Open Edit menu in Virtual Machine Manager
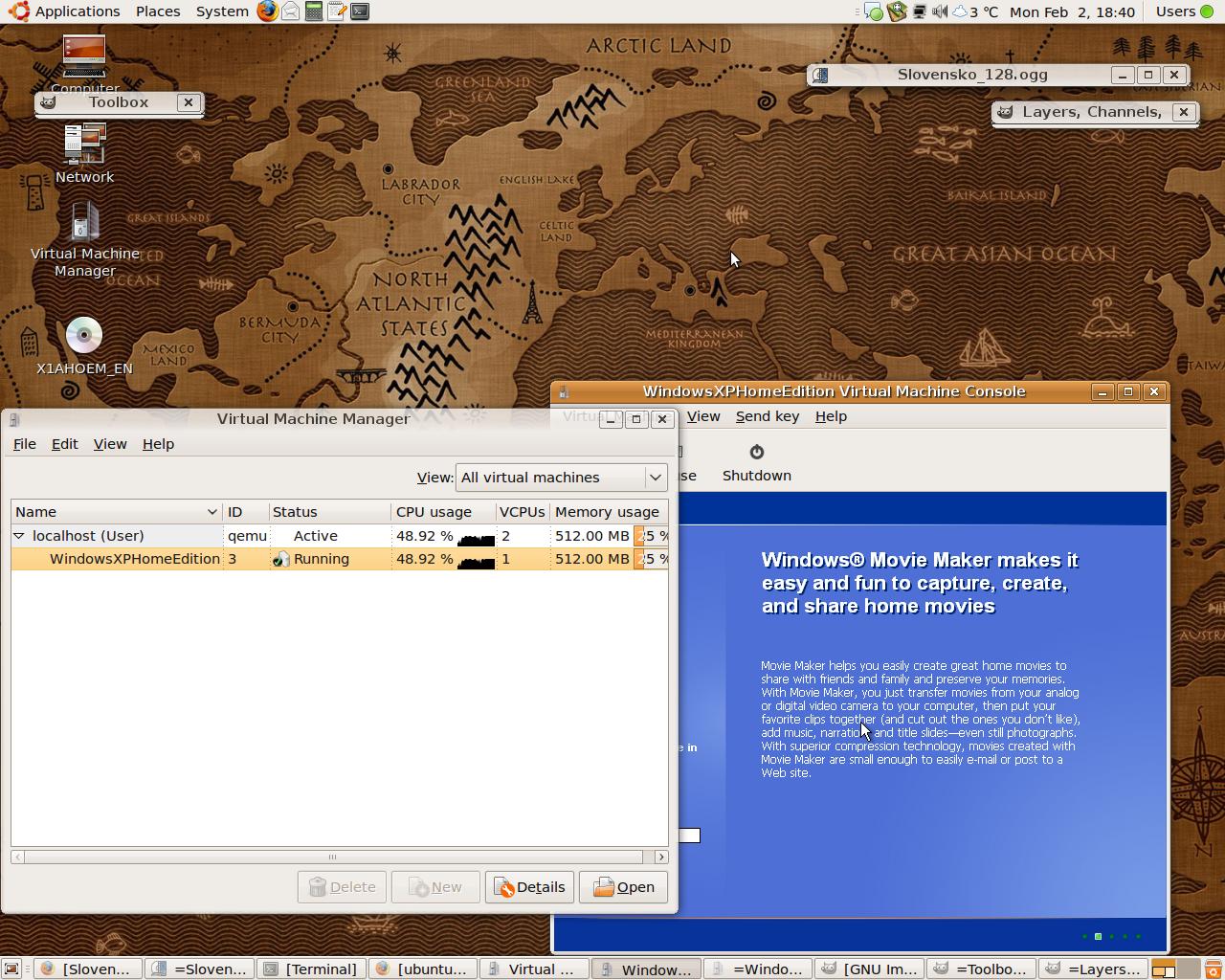 [x=64, y=444]
